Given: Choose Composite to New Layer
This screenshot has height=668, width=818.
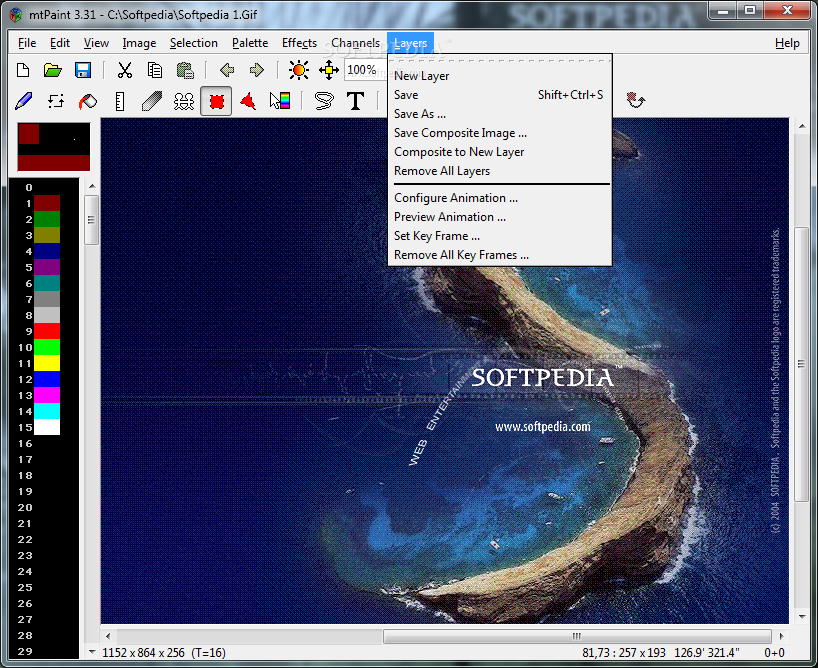Looking at the screenshot, I should tap(500, 152).
